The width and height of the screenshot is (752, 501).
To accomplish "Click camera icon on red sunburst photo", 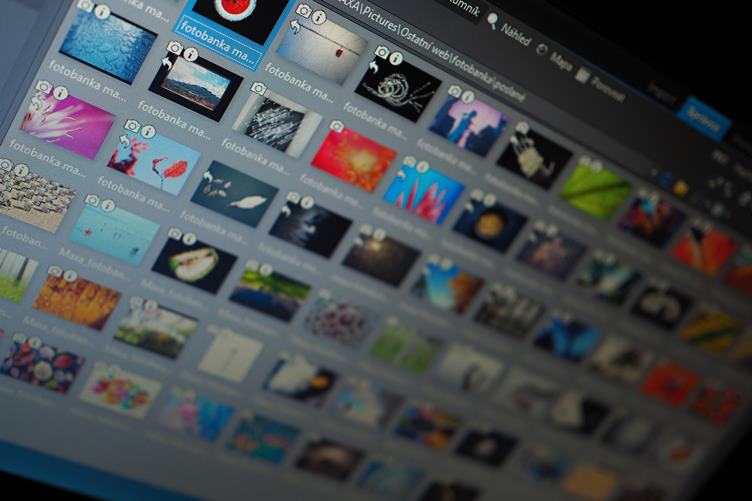I will [x=337, y=126].
